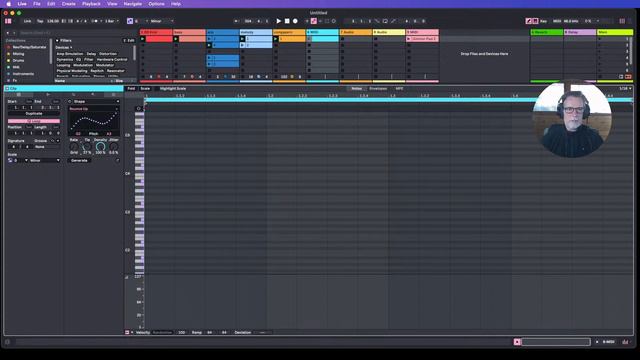Launch the clip in the orange track
The height and width of the screenshot is (360, 640).
(x=276, y=39)
